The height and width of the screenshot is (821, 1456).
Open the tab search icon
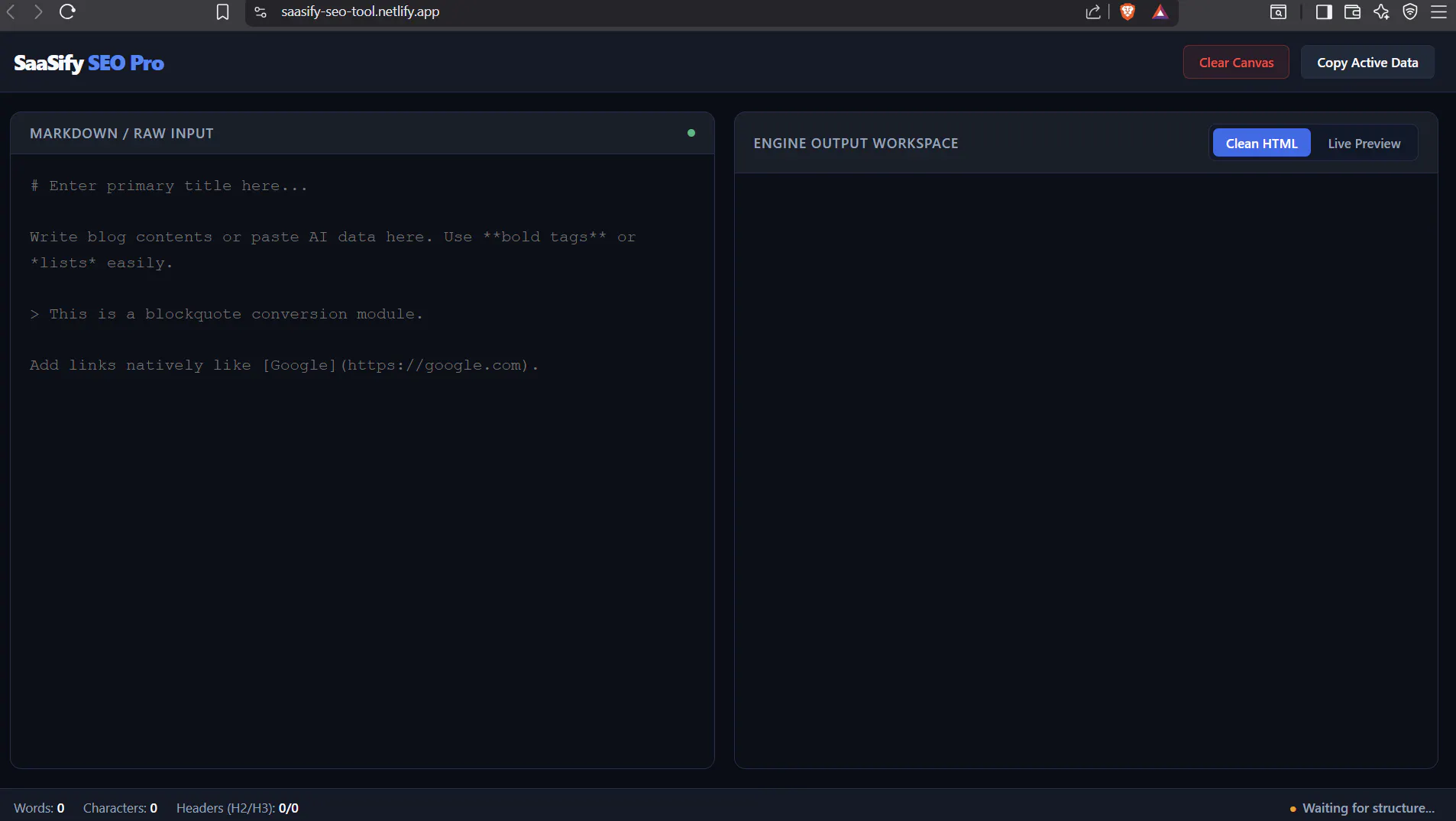1278,11
